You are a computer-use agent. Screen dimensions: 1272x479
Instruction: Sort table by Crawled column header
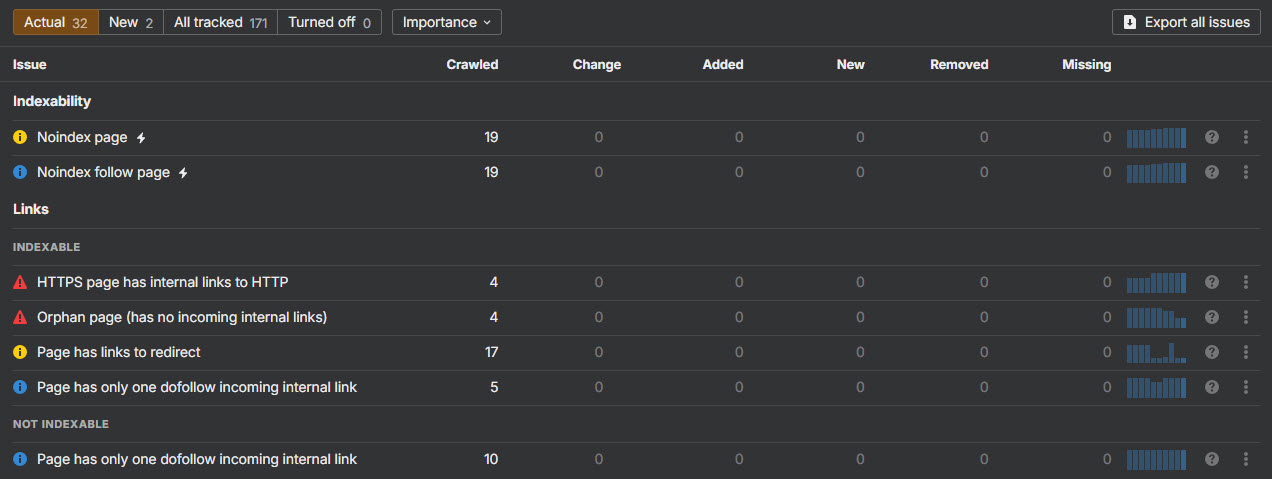(x=472, y=64)
